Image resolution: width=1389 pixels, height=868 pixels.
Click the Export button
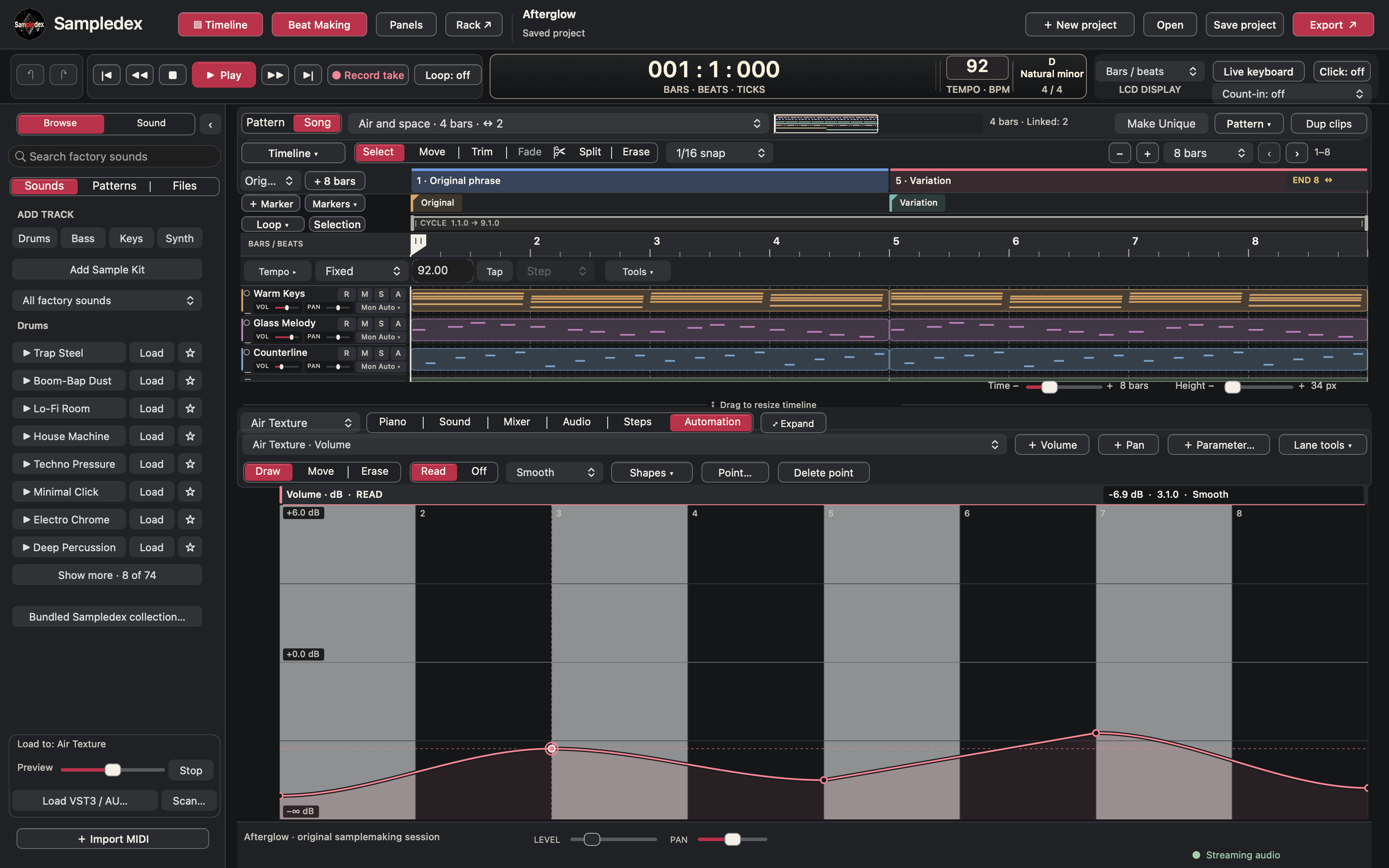coord(1333,25)
